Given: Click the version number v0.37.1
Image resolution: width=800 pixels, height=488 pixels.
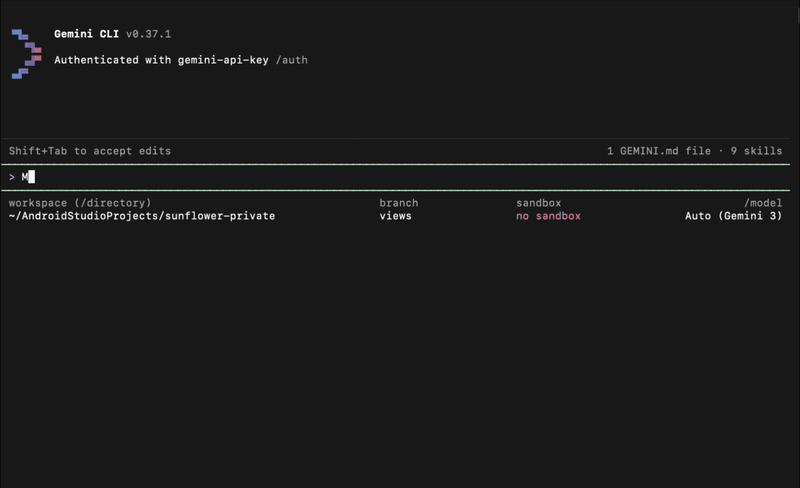Looking at the screenshot, I should (148, 34).
